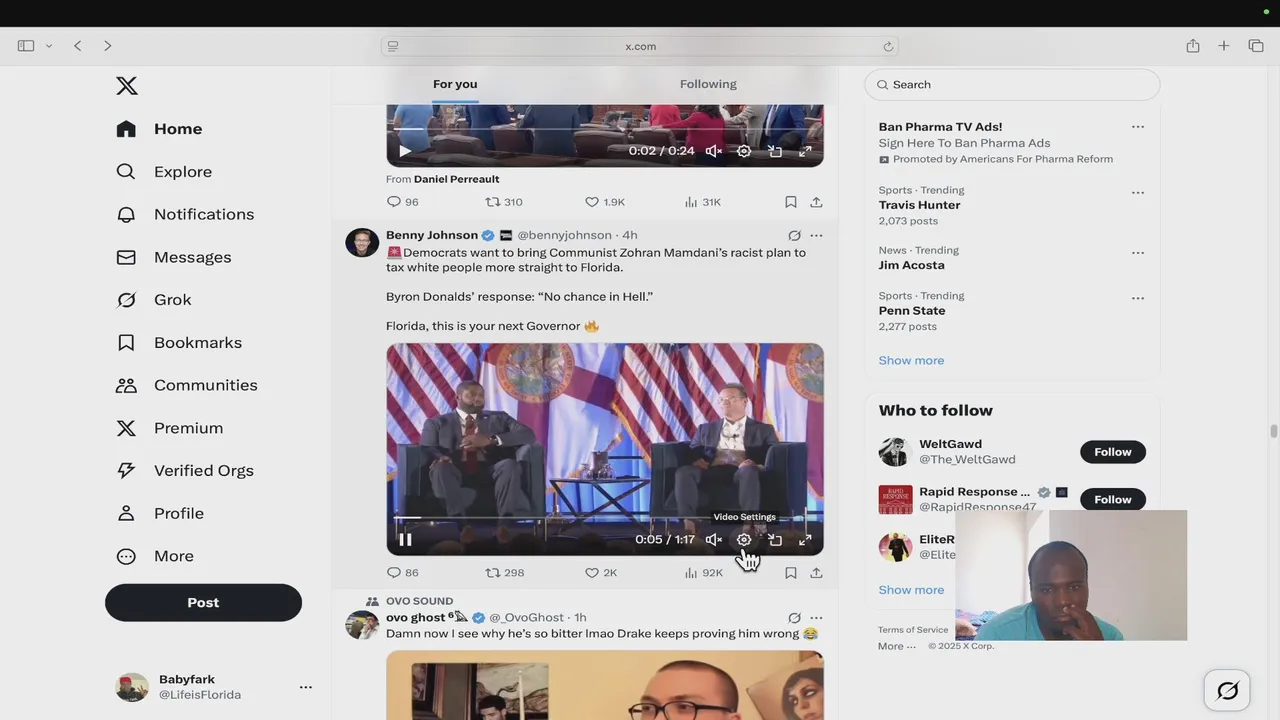
Task: Open more options for Ban Pharma TV Ads
Action: point(1137,127)
